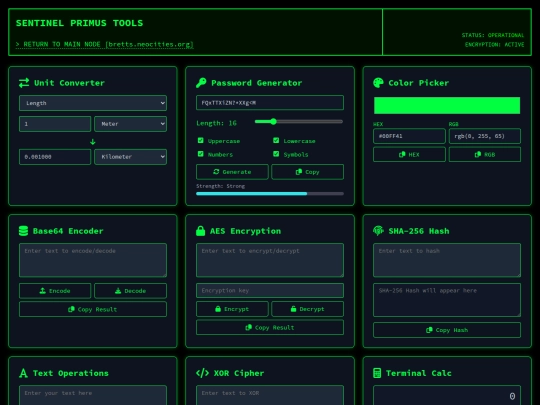Focus the AES text to encrypt/decrypt area

[x=270, y=260]
